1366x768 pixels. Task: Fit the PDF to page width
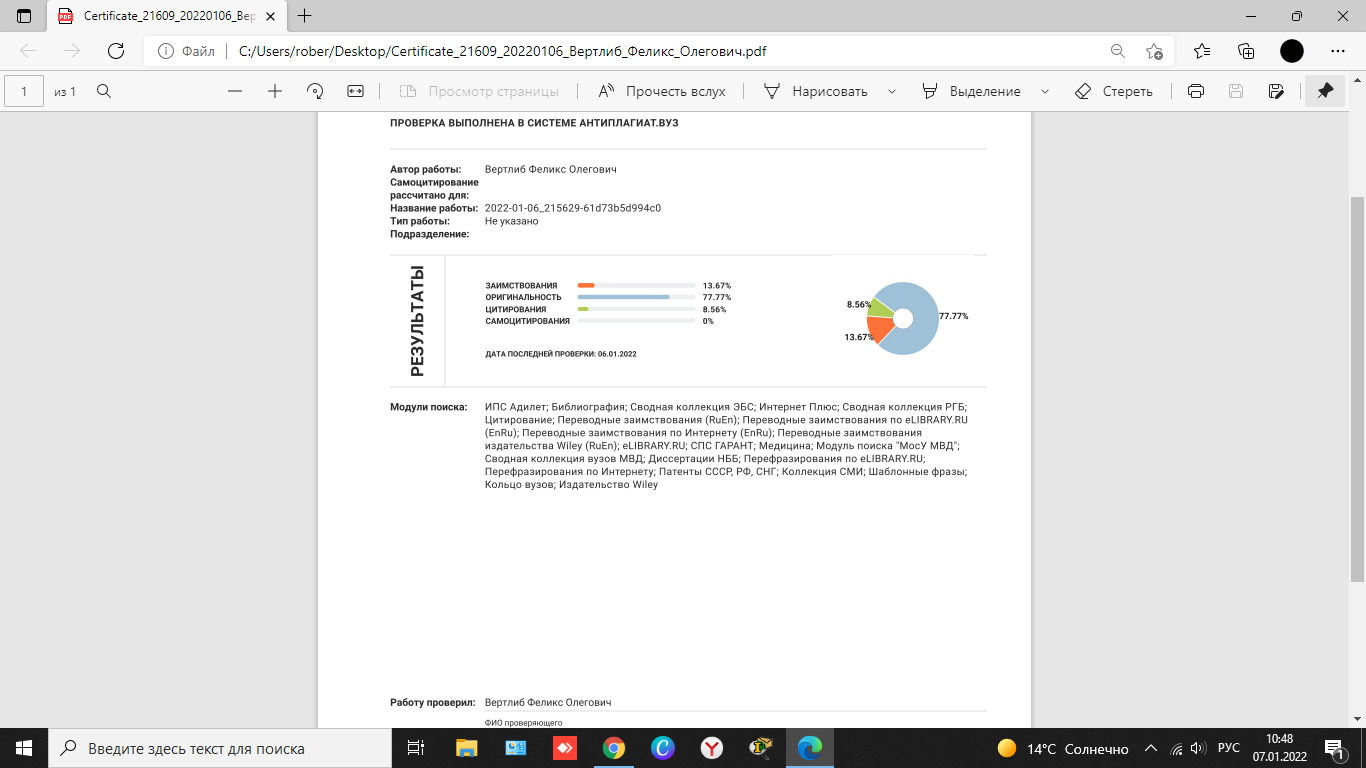[355, 91]
